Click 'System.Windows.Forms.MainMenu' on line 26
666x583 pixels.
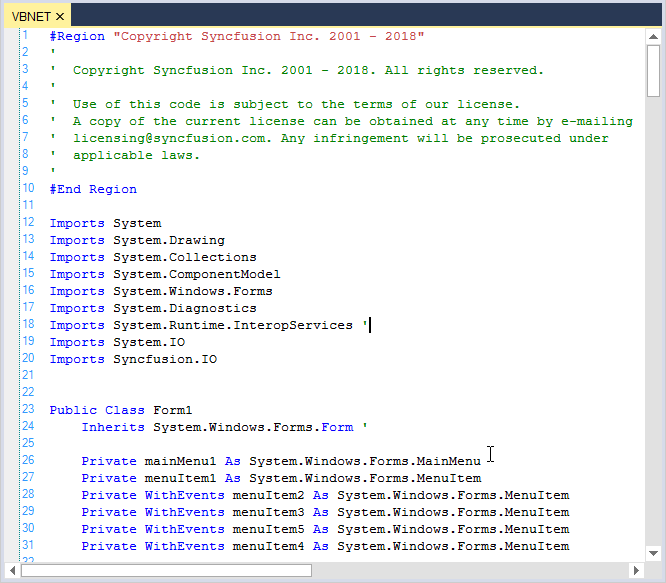pos(365,461)
